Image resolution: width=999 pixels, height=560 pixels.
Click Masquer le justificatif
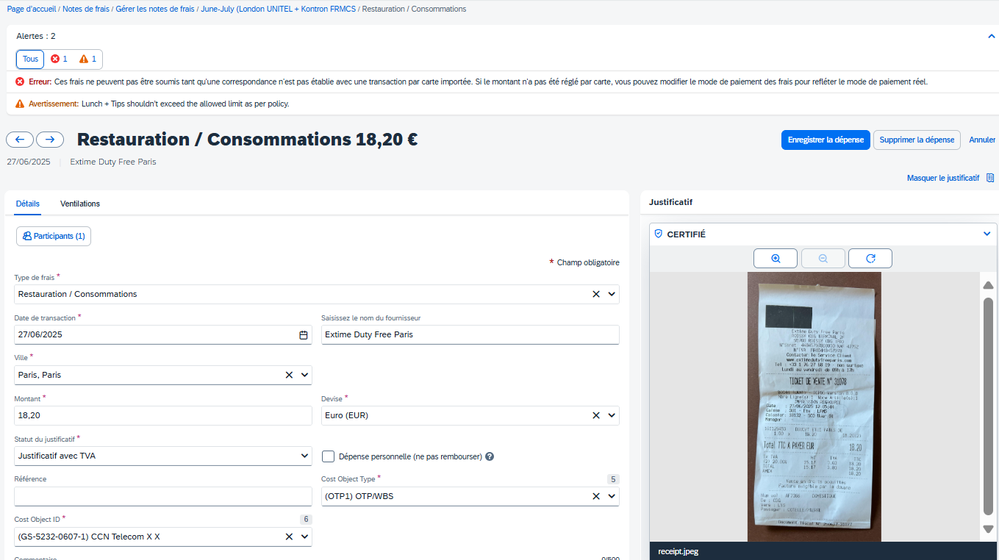click(x=943, y=178)
